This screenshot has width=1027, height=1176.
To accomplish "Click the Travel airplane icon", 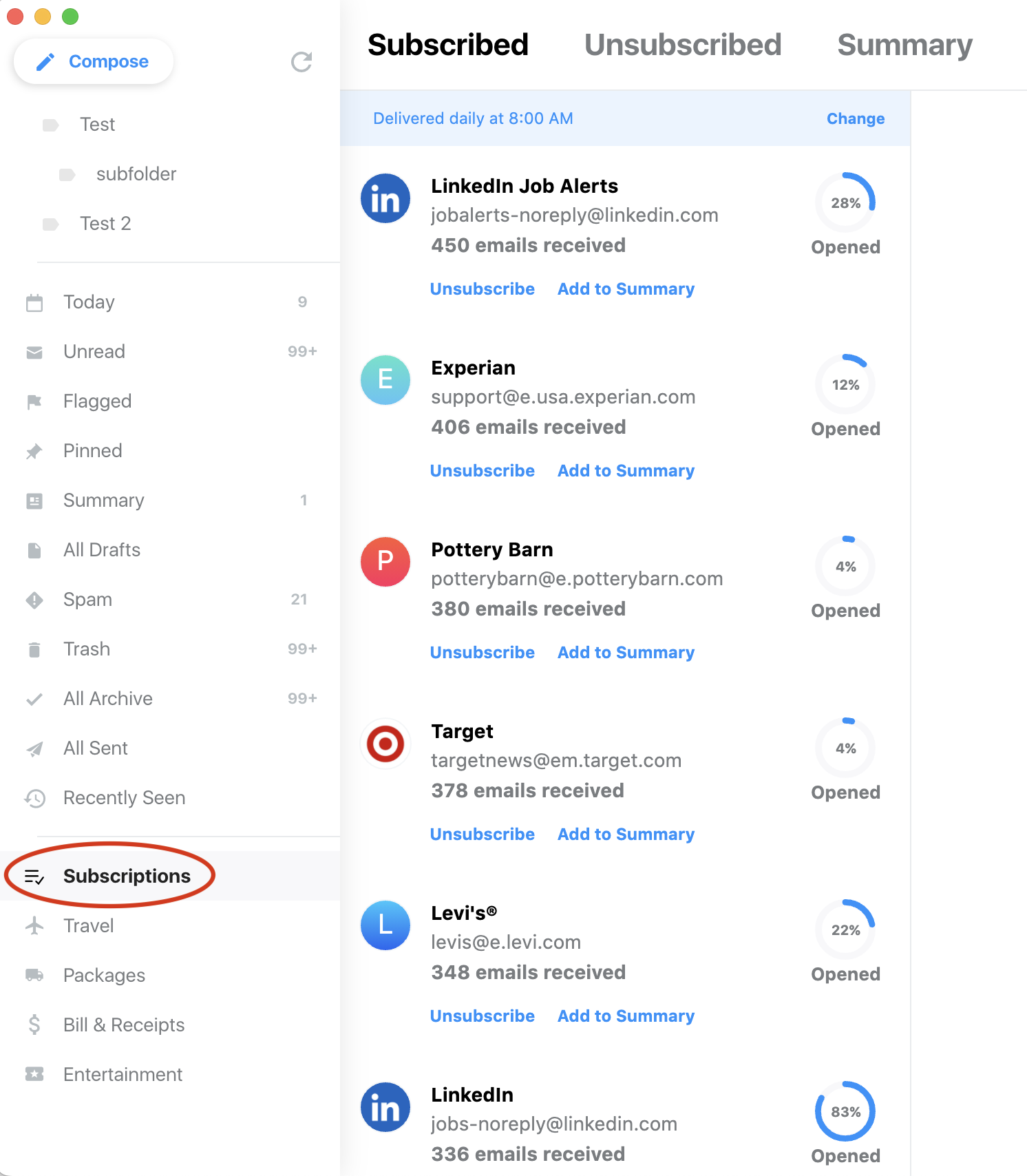I will coord(34,926).
